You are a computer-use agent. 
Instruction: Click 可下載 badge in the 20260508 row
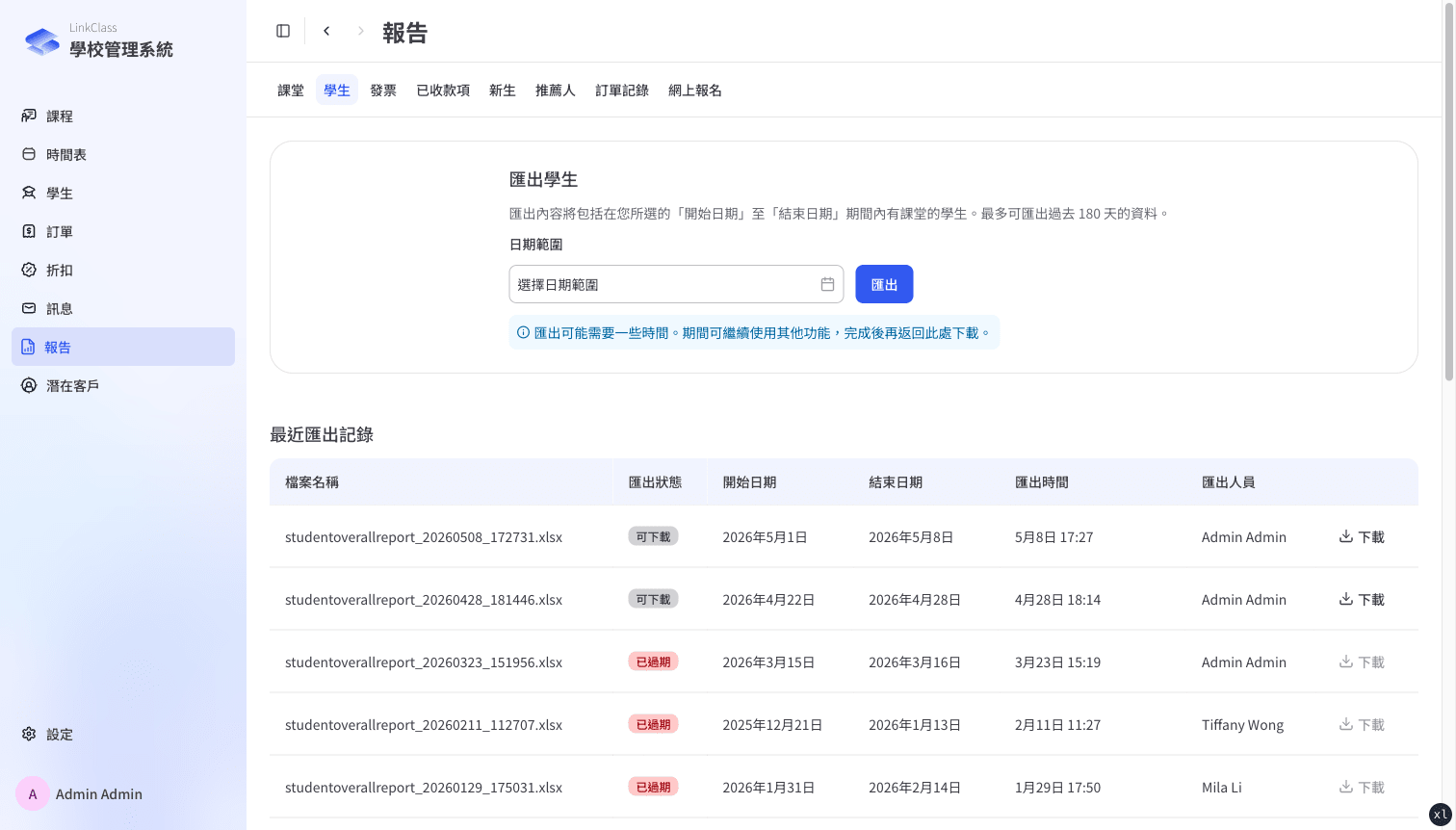(653, 536)
